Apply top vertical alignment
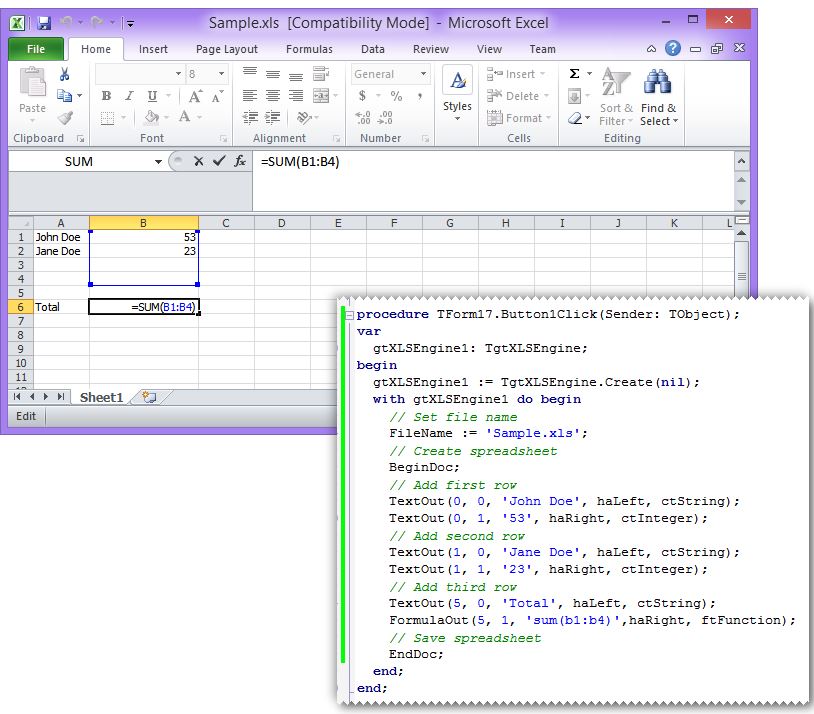 coord(250,73)
